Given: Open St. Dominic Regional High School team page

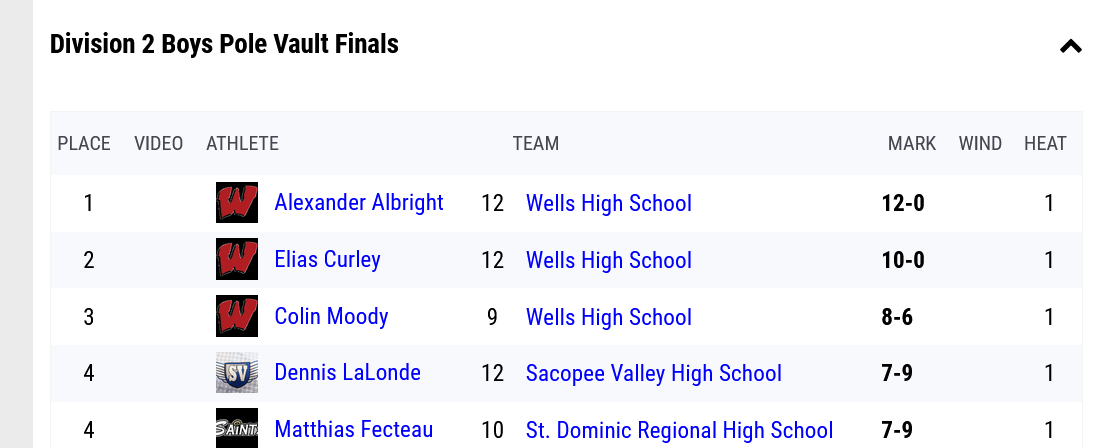Looking at the screenshot, I should point(679,431).
